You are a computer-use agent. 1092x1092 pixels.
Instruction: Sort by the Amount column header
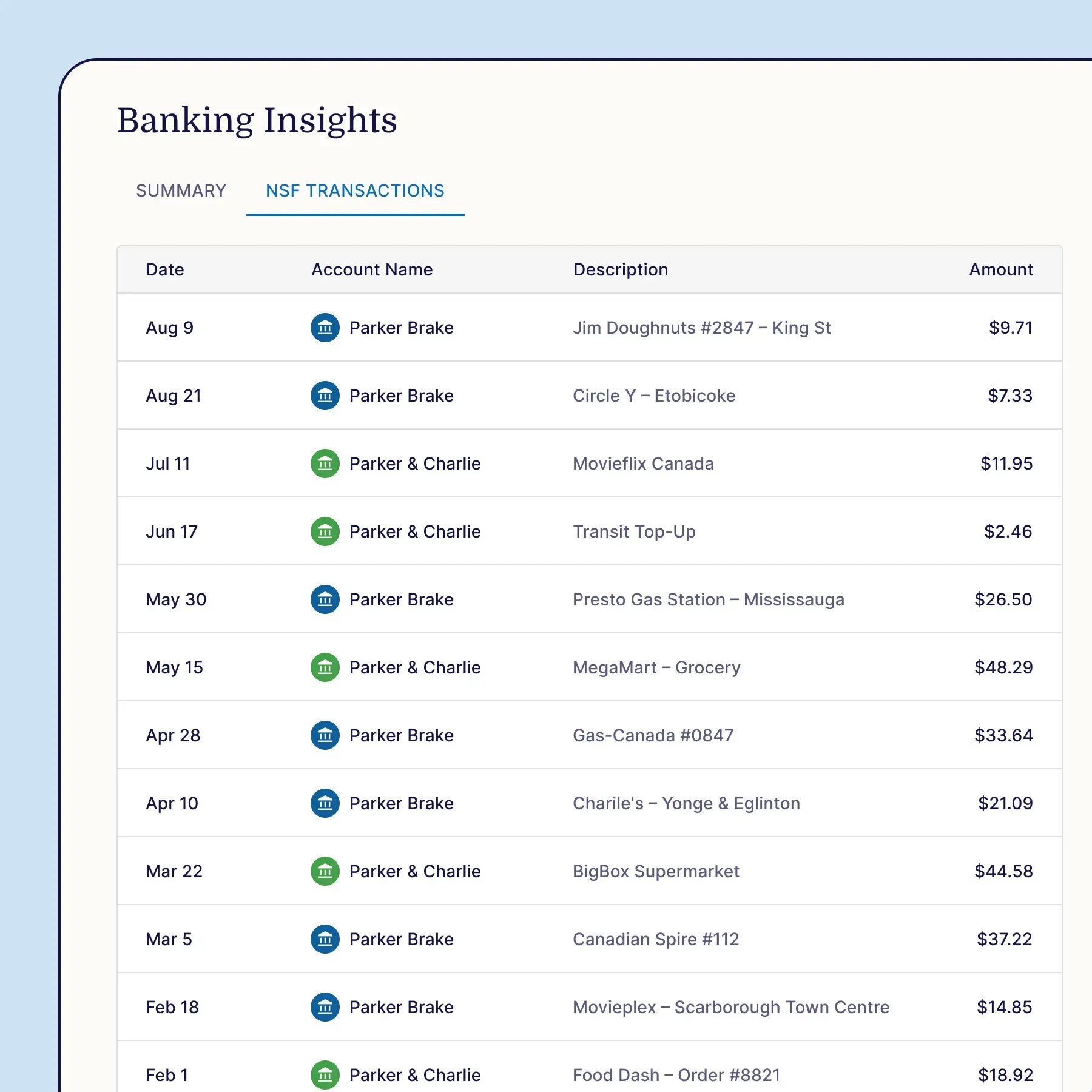1000,269
